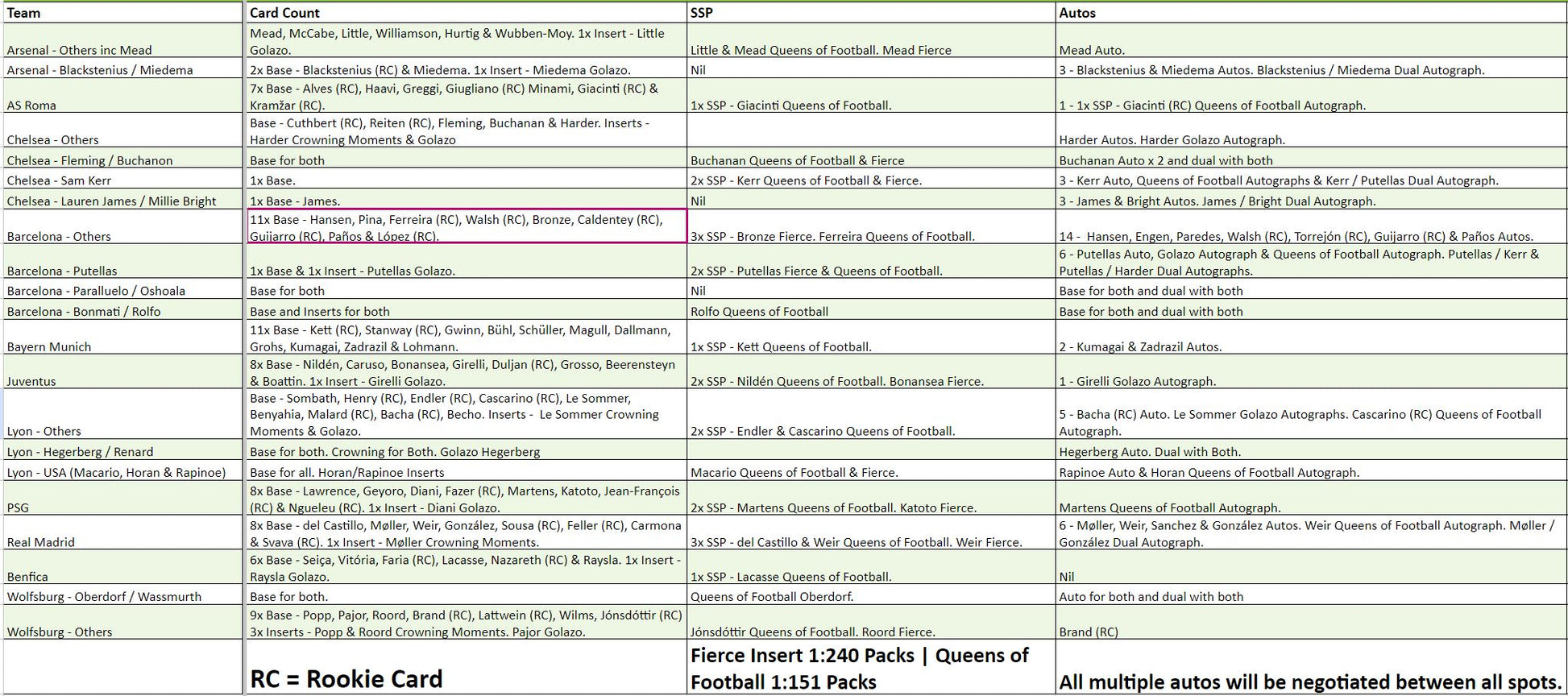Select the "Mead Auto." autos cell

click(1310, 41)
